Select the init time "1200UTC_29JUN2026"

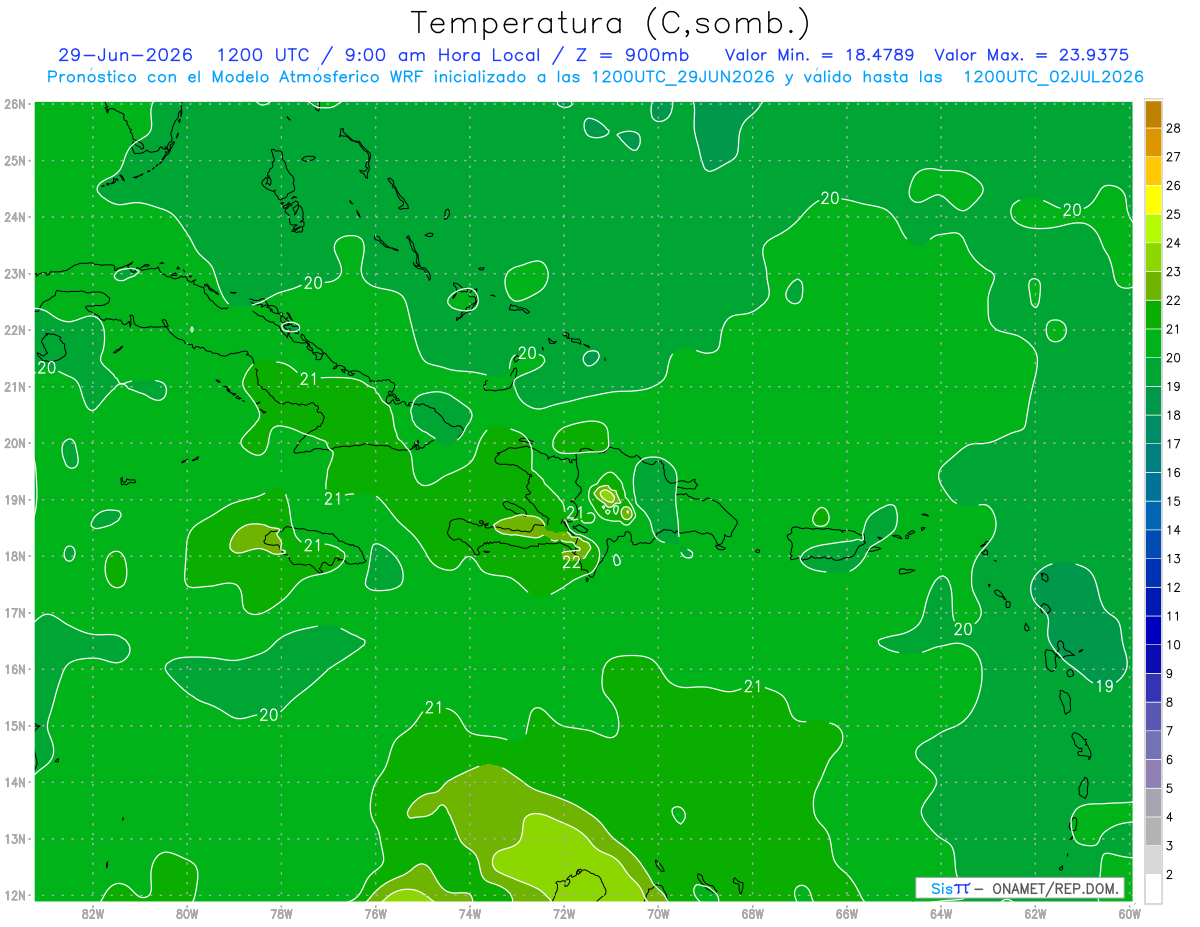pos(683,77)
